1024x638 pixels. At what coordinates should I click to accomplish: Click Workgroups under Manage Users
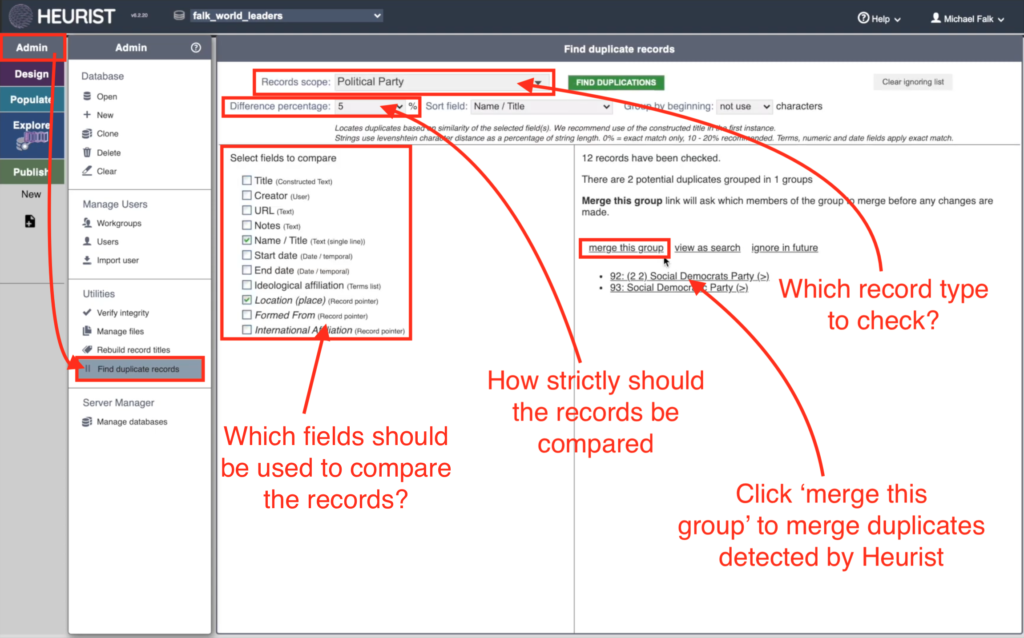tap(119, 223)
